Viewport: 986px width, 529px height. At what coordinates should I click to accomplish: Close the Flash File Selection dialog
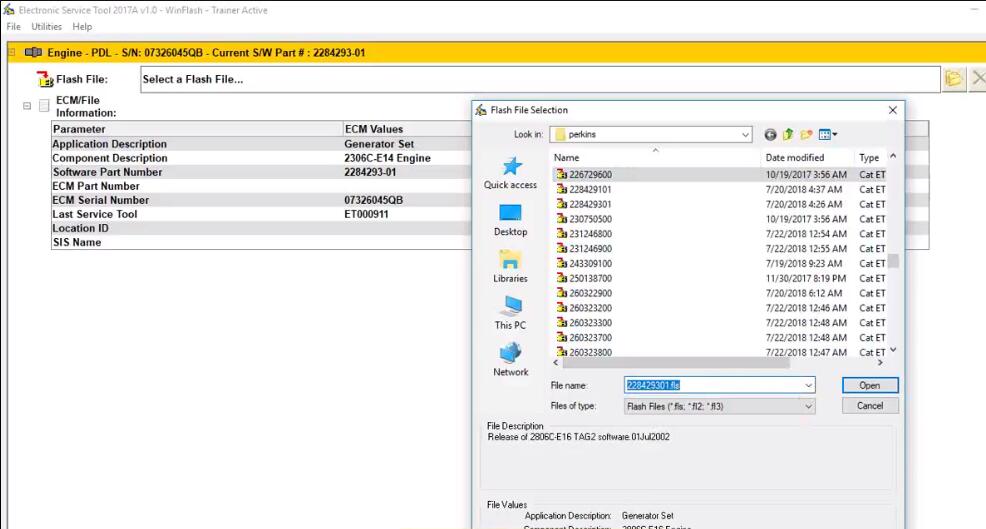pos(892,110)
